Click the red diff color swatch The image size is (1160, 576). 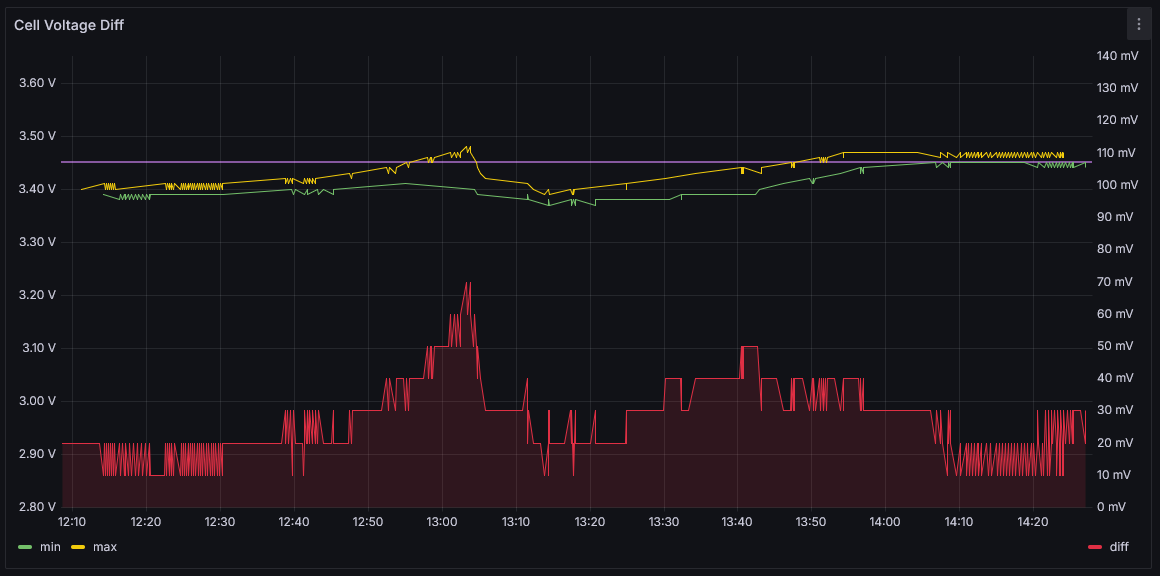click(1096, 547)
